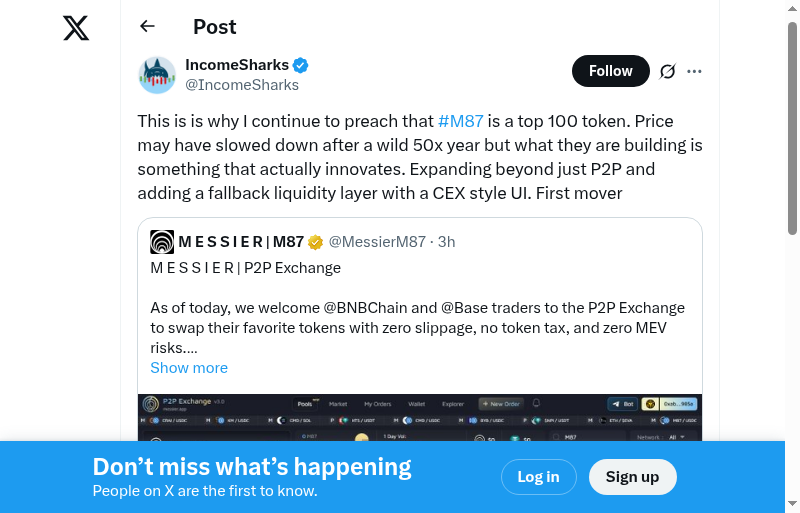Click IncomeSharks blue verified badge

300,66
